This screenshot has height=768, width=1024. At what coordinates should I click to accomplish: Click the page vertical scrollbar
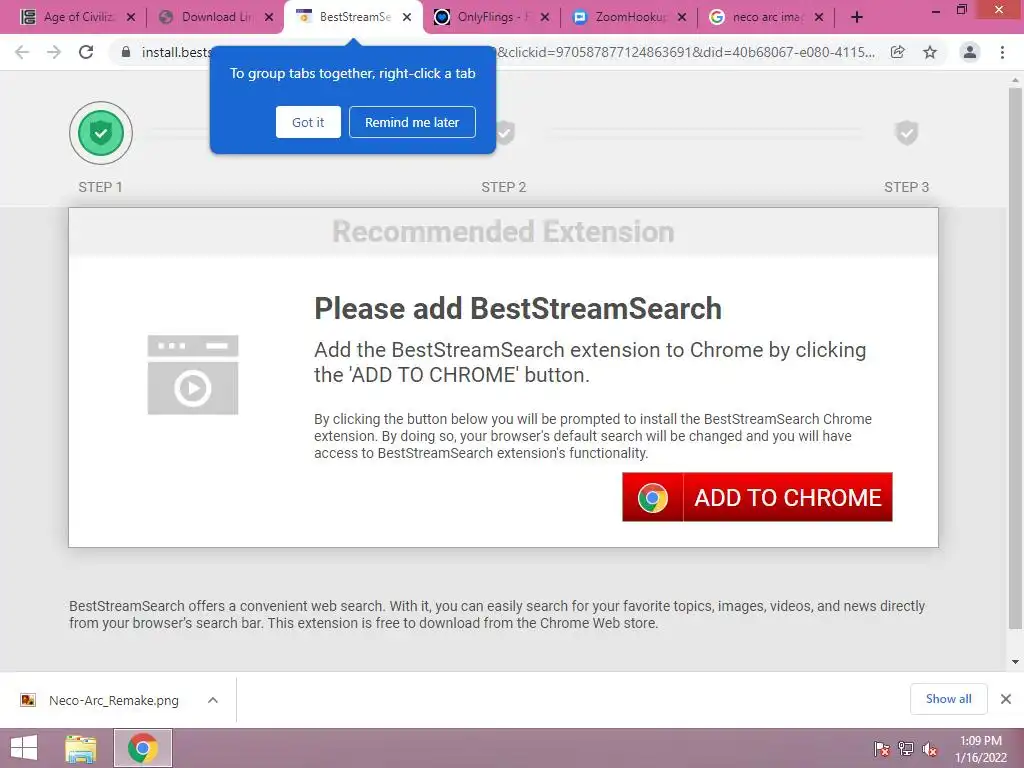point(1015,358)
